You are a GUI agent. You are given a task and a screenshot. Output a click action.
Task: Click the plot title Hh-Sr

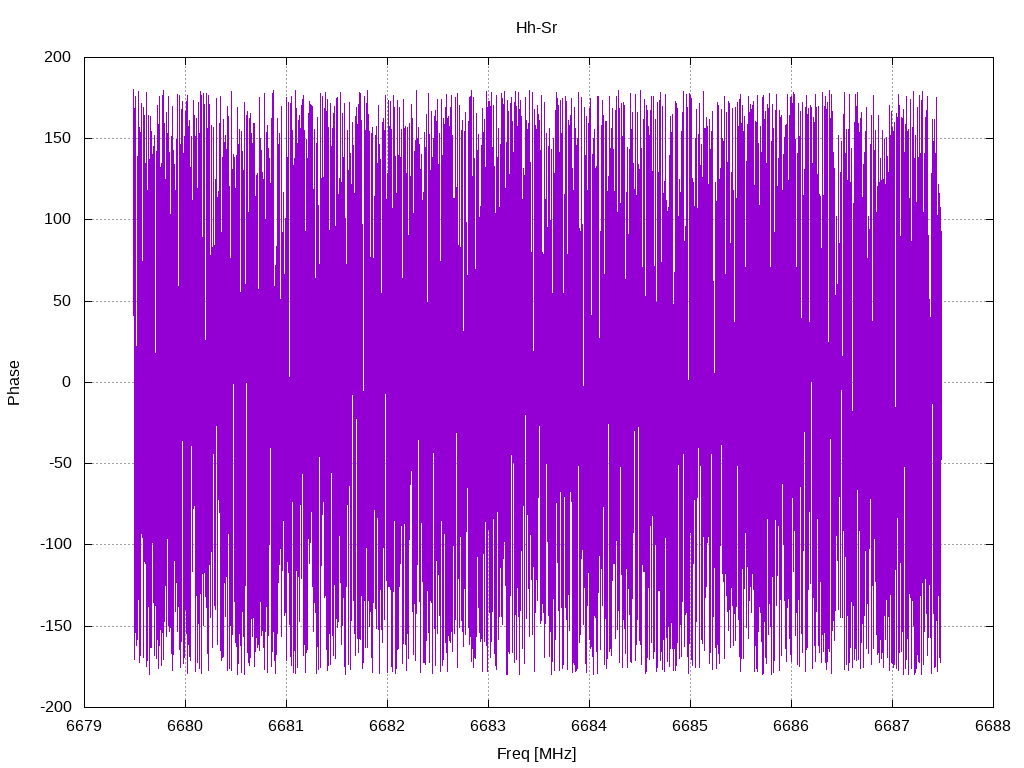pos(536,27)
